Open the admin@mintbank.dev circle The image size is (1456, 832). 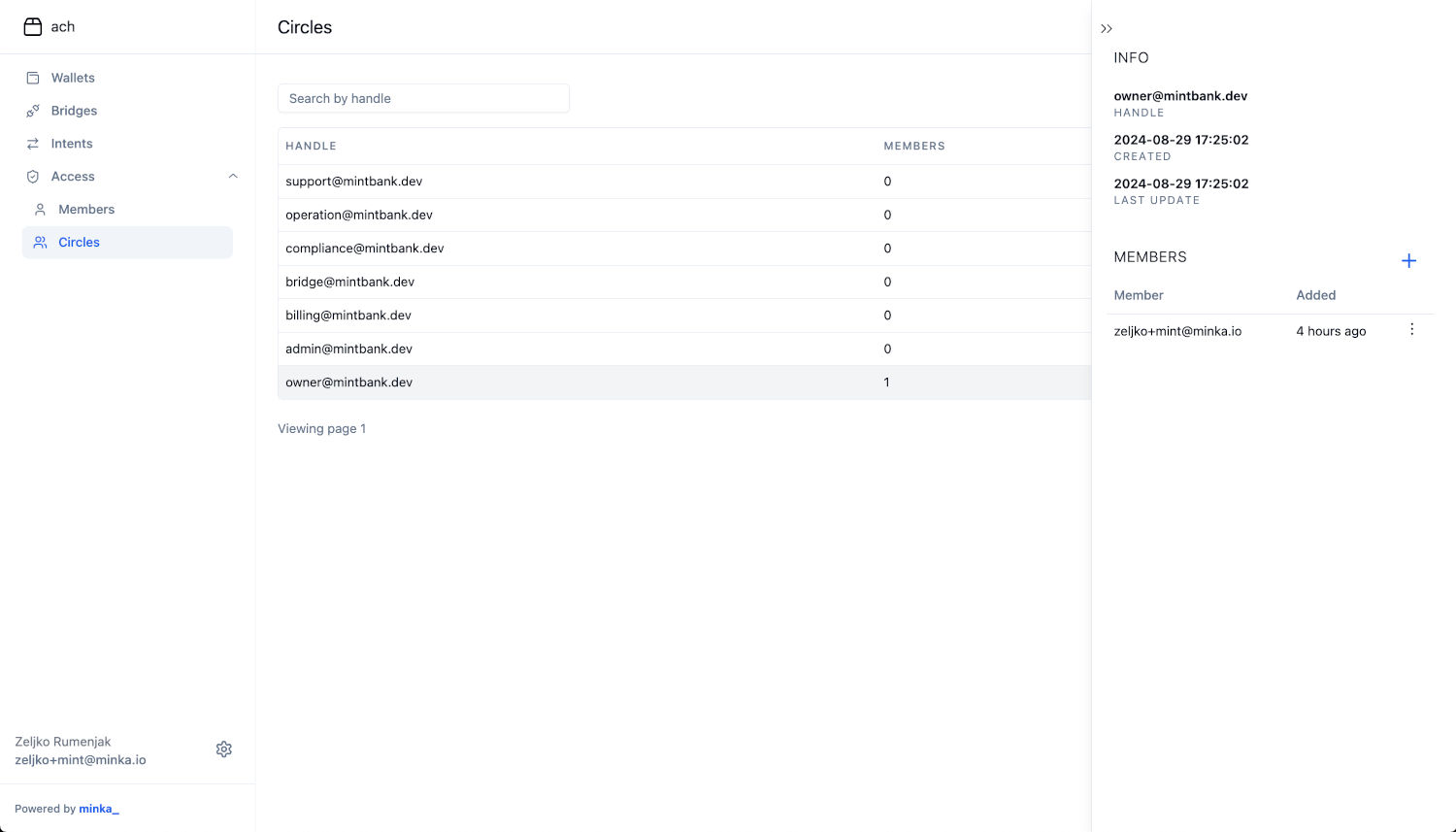(x=348, y=349)
